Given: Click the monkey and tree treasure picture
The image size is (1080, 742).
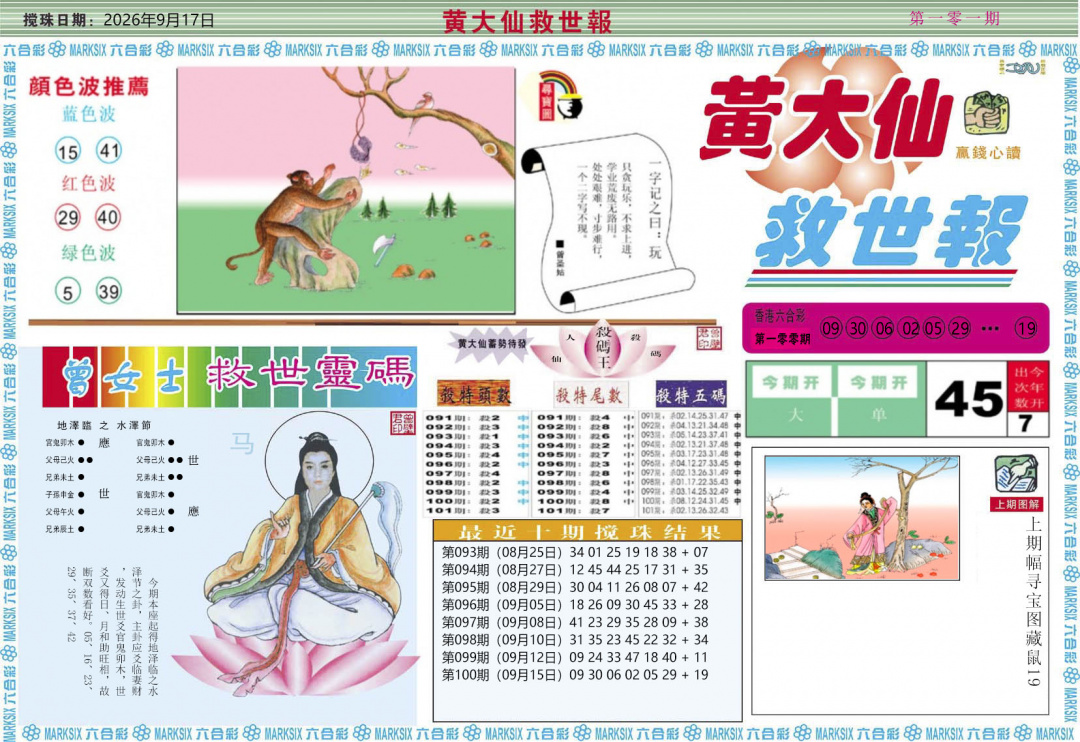Looking at the screenshot, I should [346, 190].
